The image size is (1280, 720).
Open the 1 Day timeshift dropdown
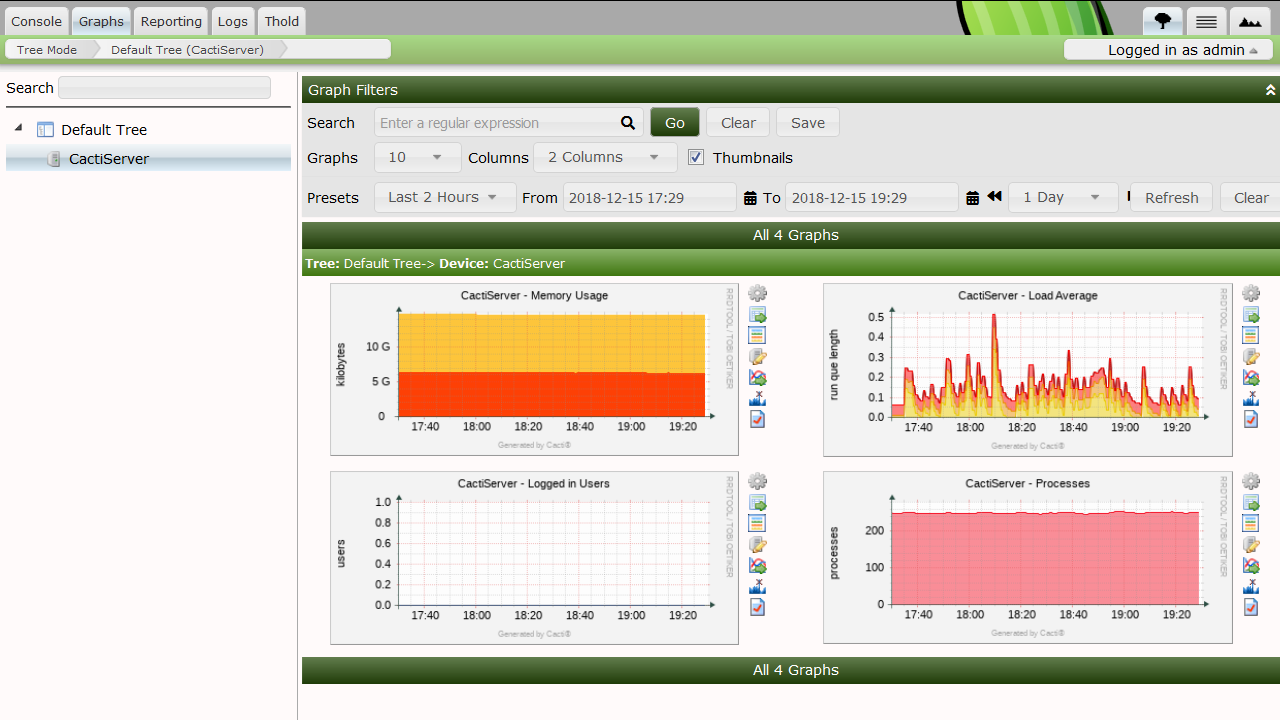pos(1062,197)
